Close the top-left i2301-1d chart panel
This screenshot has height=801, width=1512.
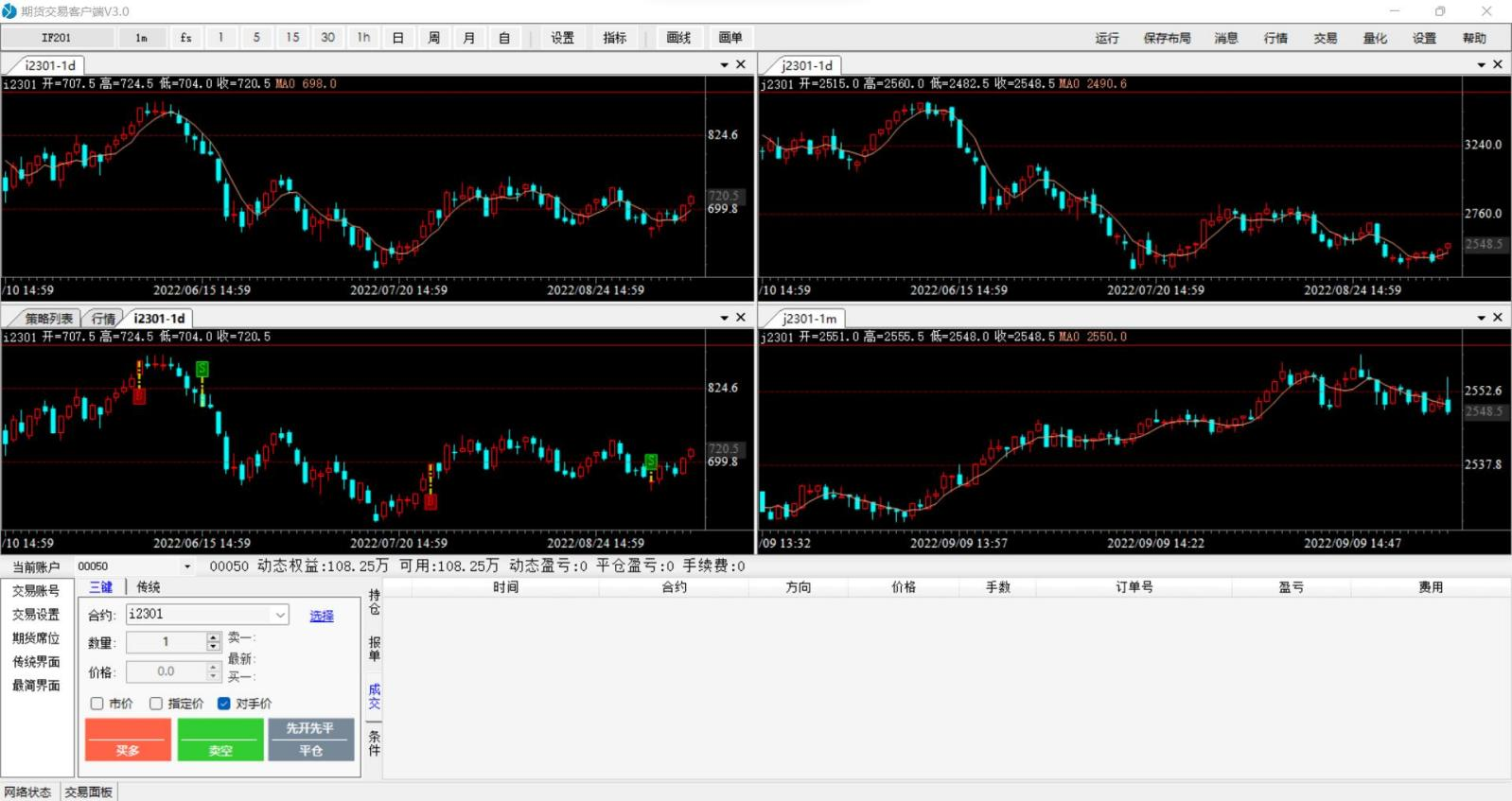point(741,64)
